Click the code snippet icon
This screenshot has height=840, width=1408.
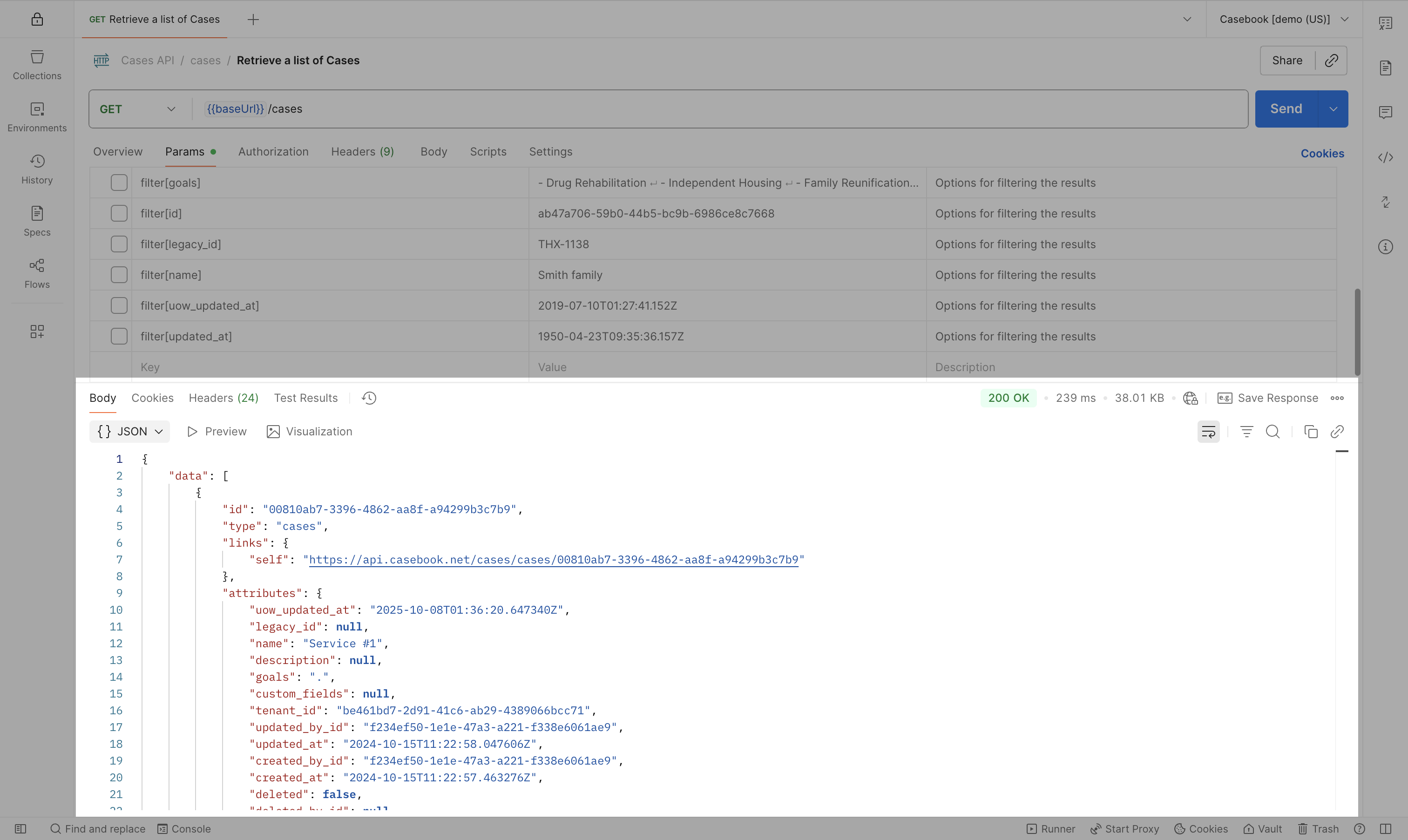(x=1385, y=157)
